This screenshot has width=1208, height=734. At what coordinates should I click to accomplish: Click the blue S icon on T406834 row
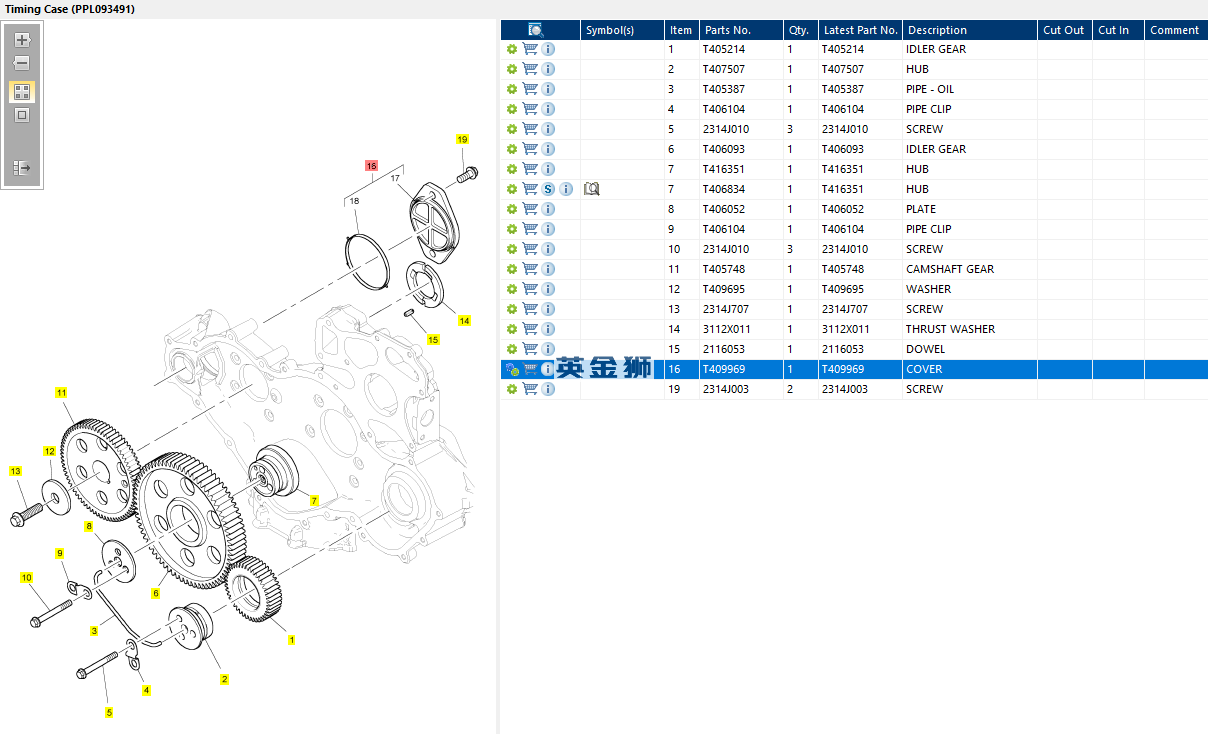tap(548, 189)
